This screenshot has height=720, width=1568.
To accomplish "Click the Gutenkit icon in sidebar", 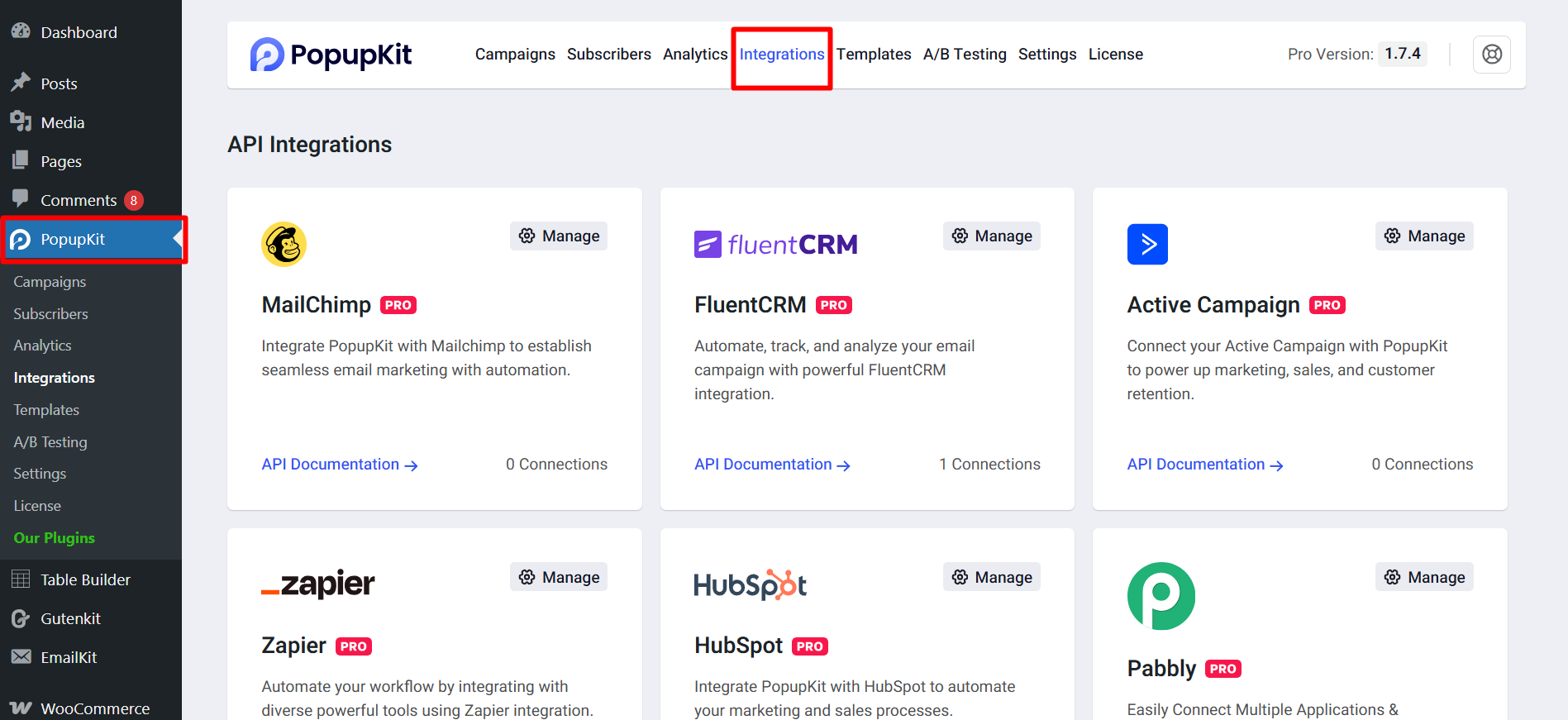I will [x=21, y=618].
